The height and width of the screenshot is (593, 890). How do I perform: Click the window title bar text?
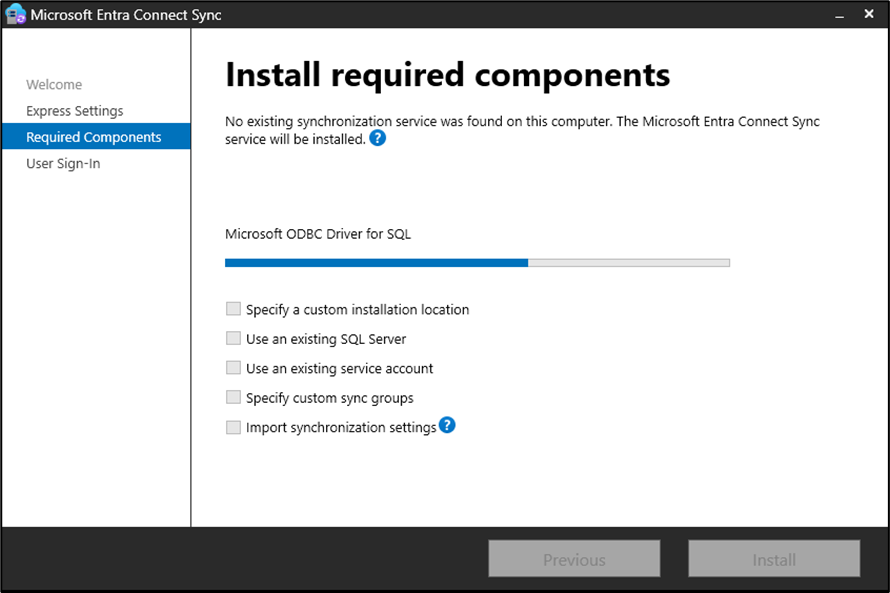(126, 15)
